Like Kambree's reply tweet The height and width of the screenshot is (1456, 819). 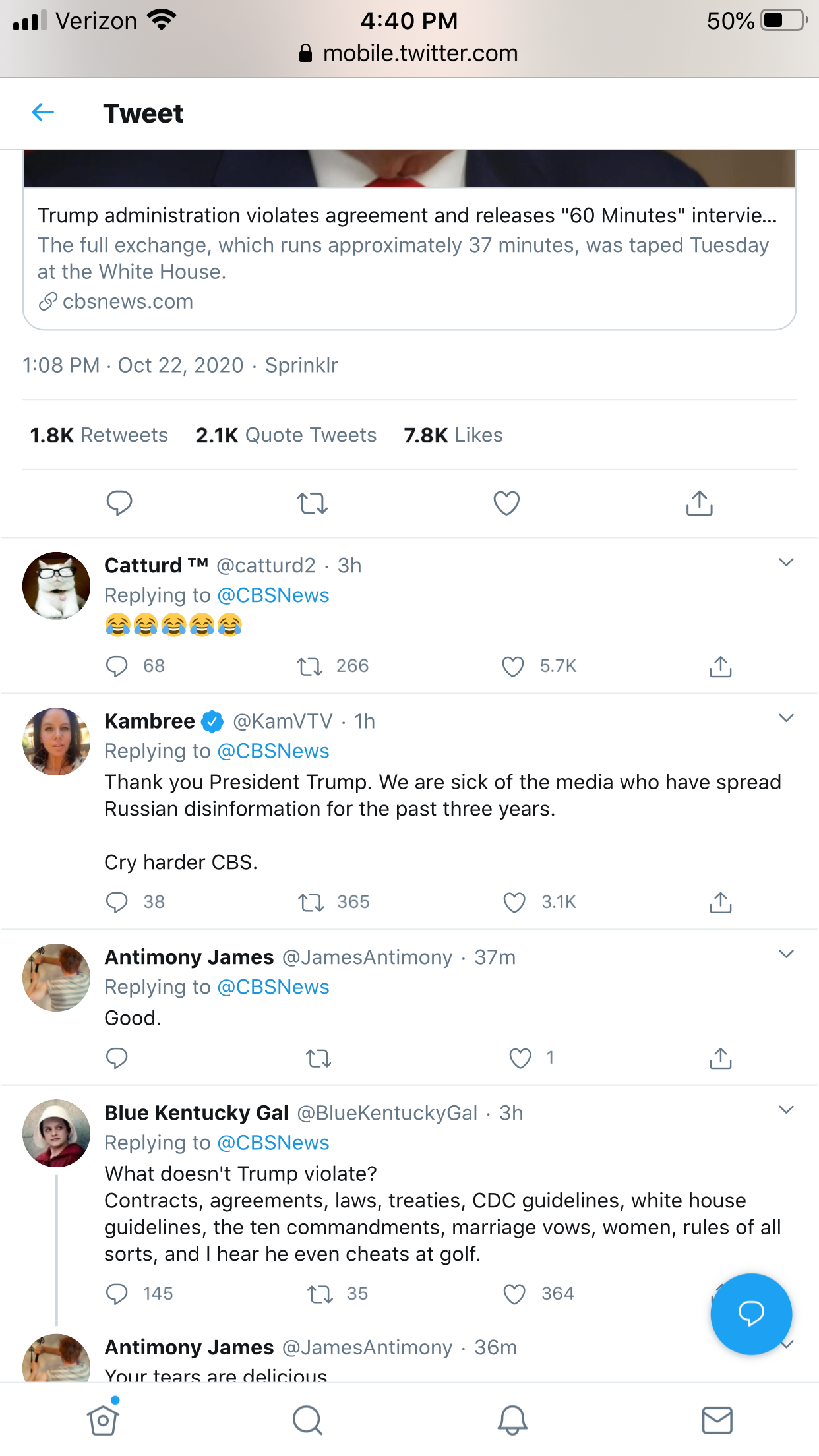coord(514,902)
